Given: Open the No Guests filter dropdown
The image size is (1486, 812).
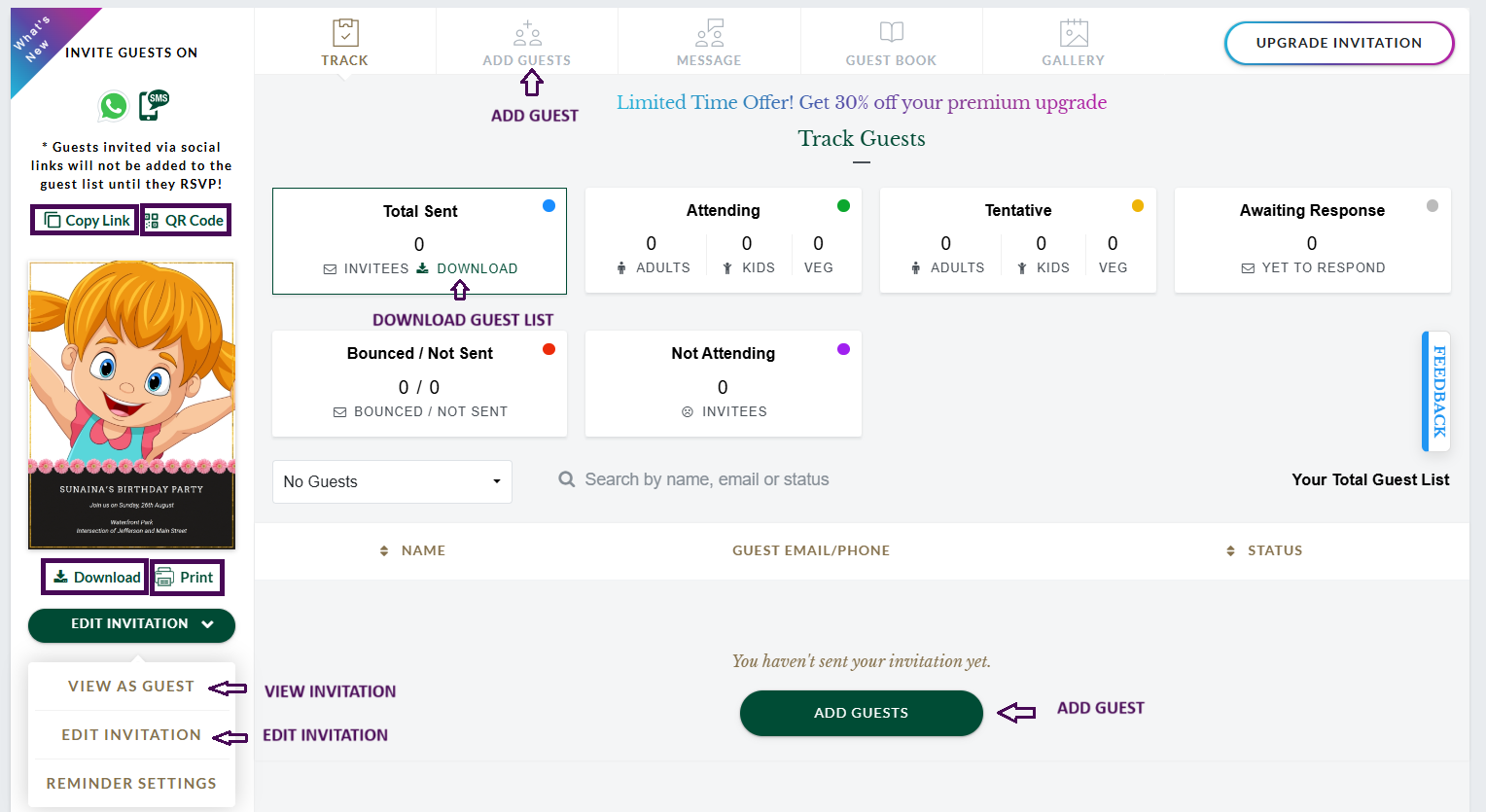Looking at the screenshot, I should (392, 481).
